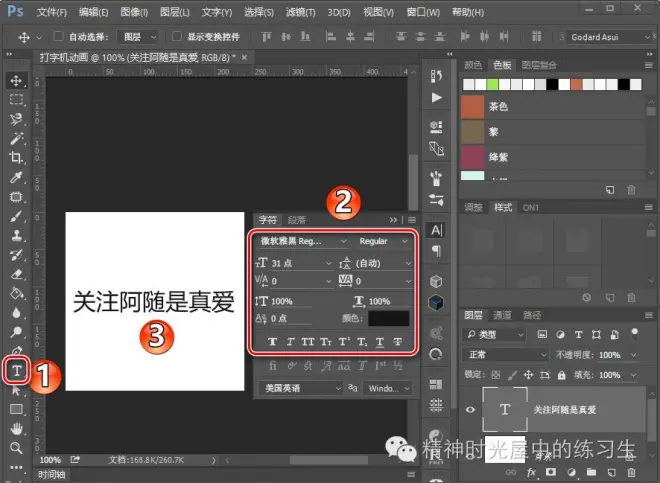Select the Rectangle shape tool
660x483 pixels.
16,409
